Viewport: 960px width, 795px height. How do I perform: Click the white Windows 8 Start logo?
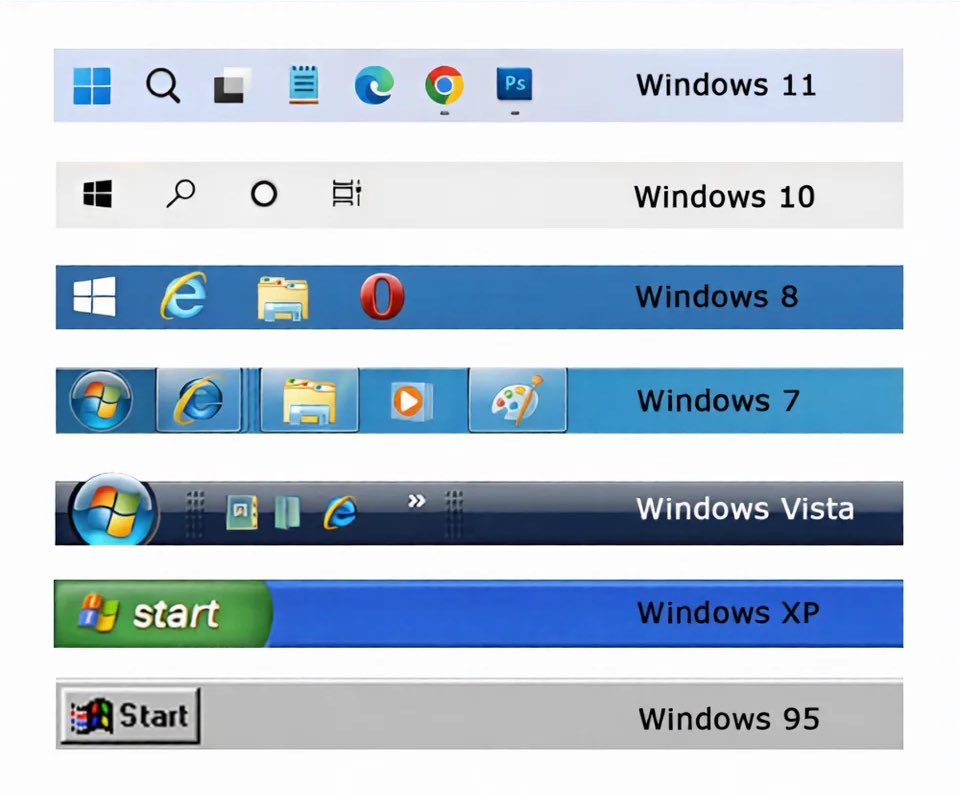94,296
